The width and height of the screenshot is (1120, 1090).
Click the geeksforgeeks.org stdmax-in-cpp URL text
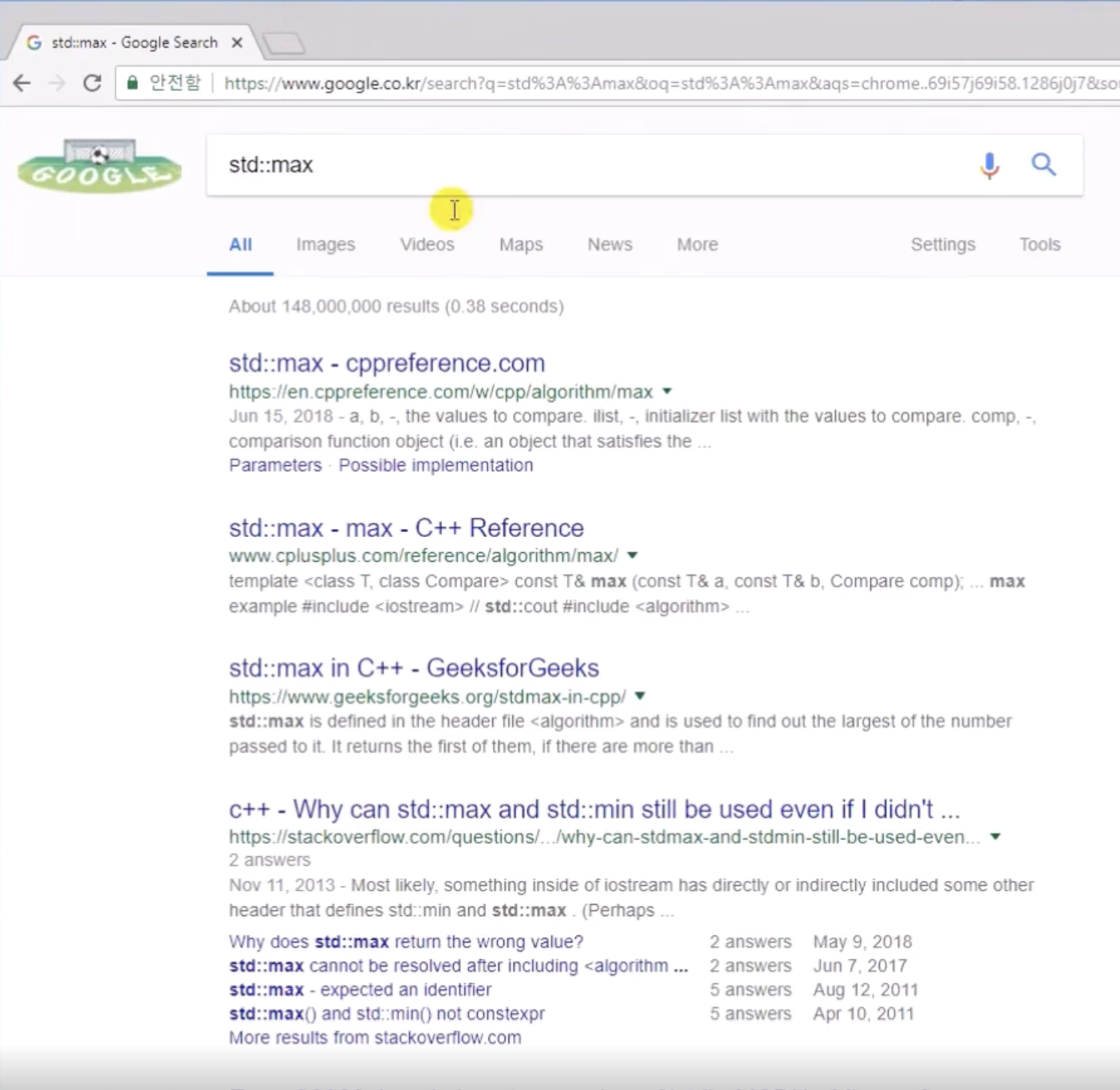pyautogui.click(x=427, y=697)
